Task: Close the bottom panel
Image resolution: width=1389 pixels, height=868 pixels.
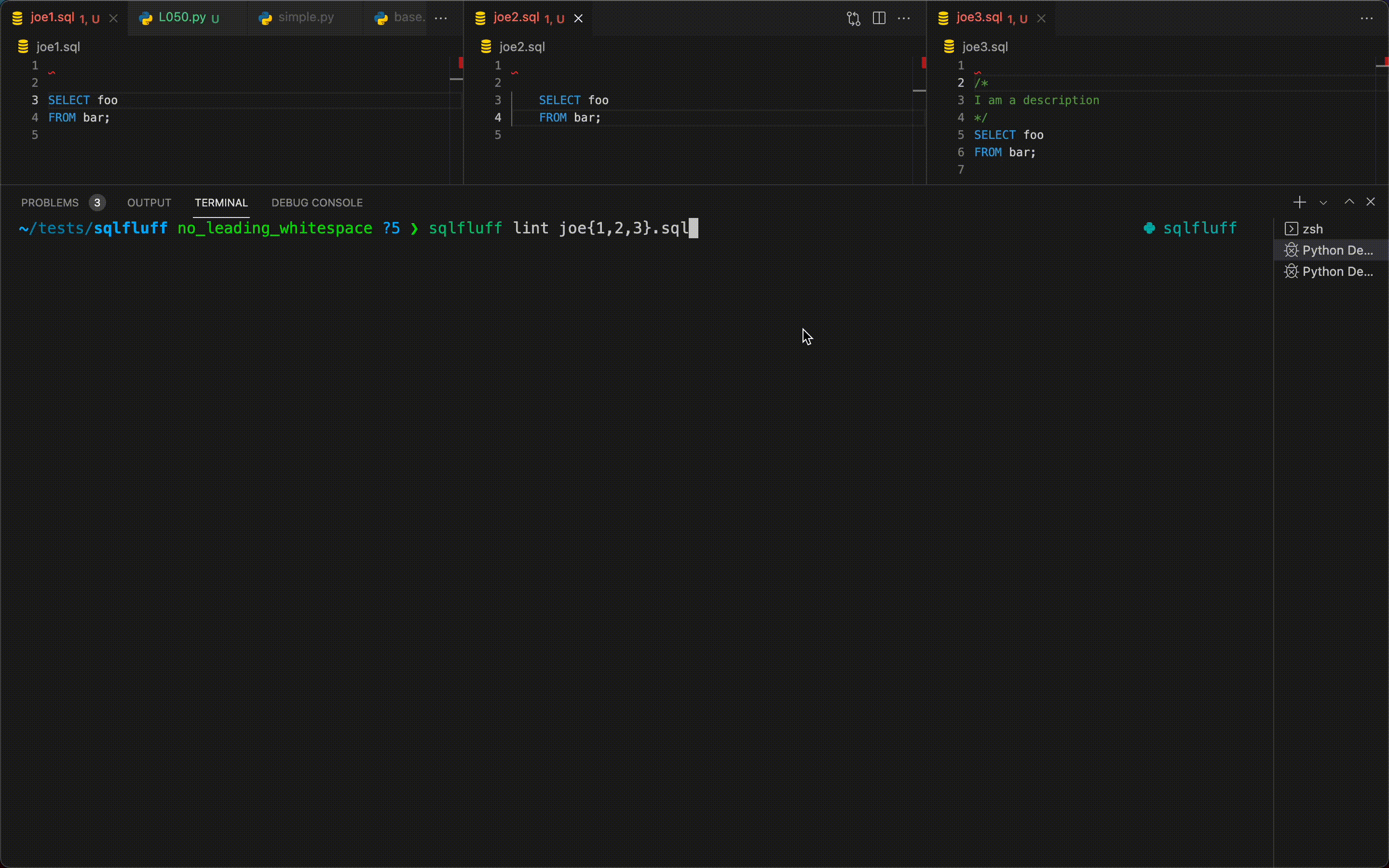Action: 1371,202
